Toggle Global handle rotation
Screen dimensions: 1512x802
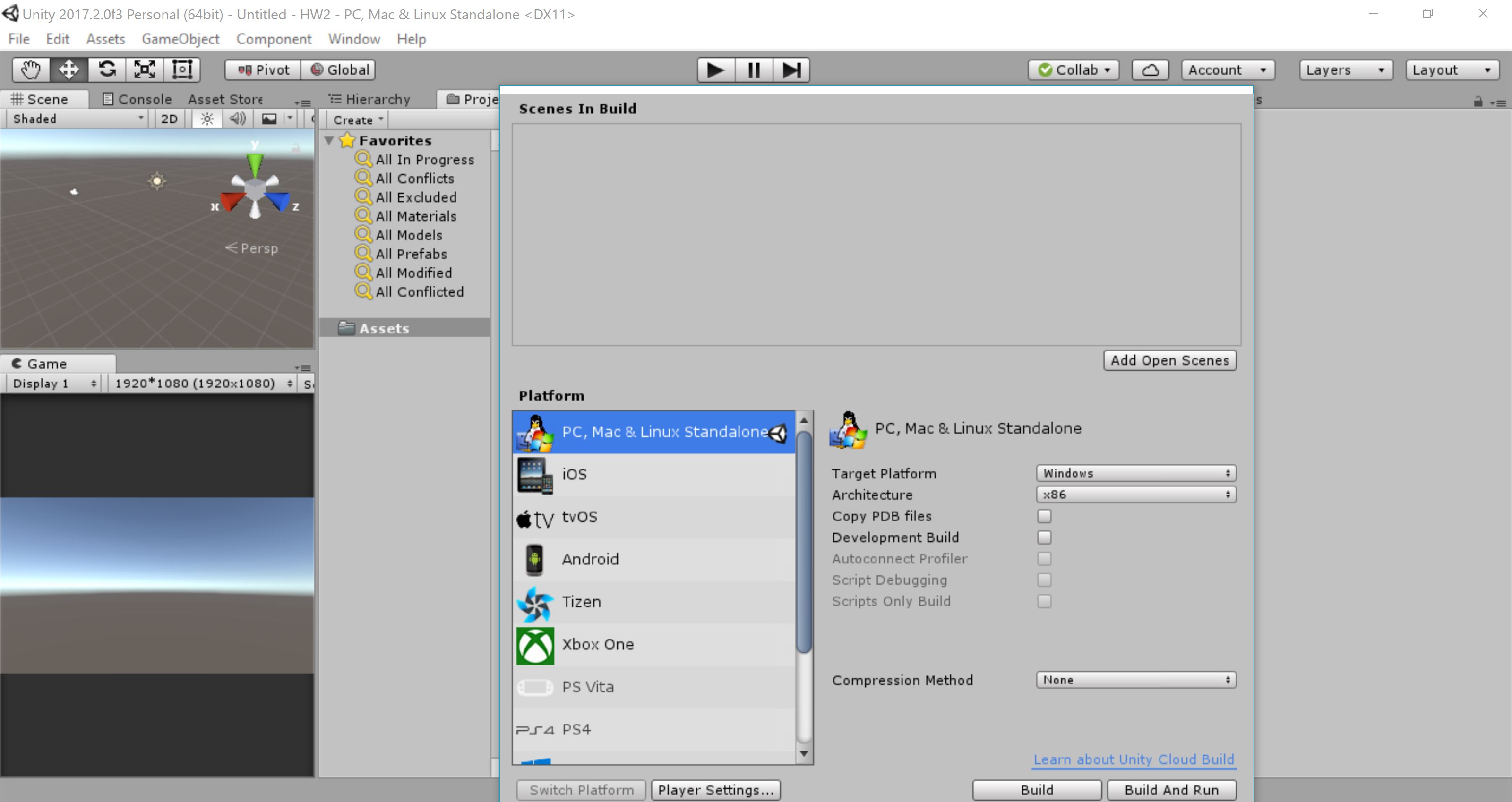[339, 70]
